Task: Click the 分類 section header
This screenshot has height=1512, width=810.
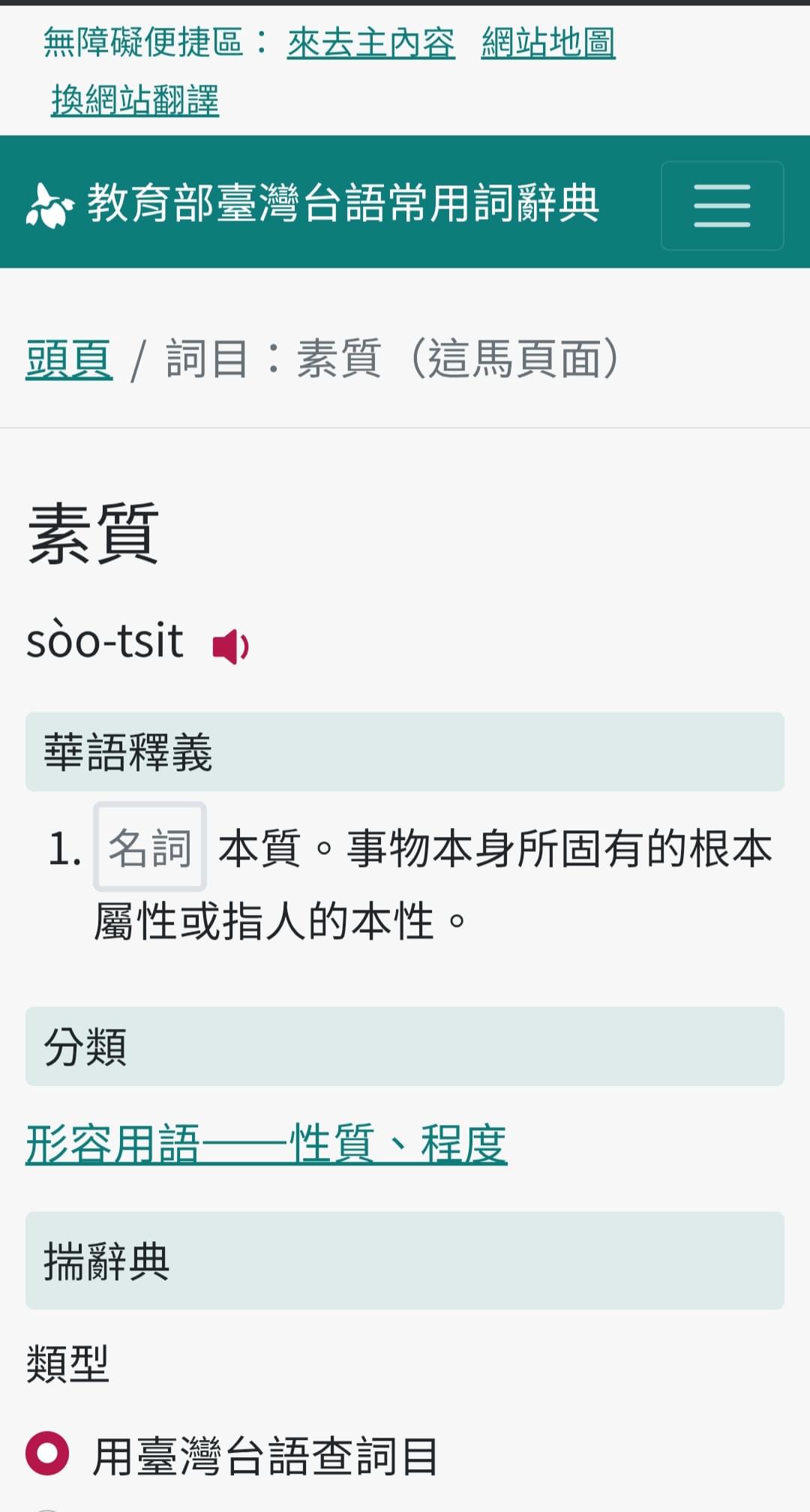Action: tap(405, 1046)
